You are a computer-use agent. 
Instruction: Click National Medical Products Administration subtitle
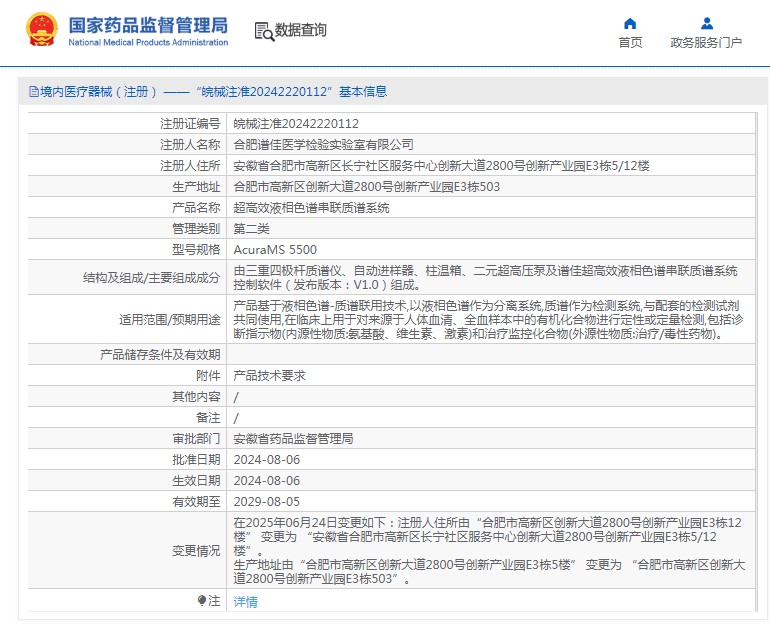point(148,43)
